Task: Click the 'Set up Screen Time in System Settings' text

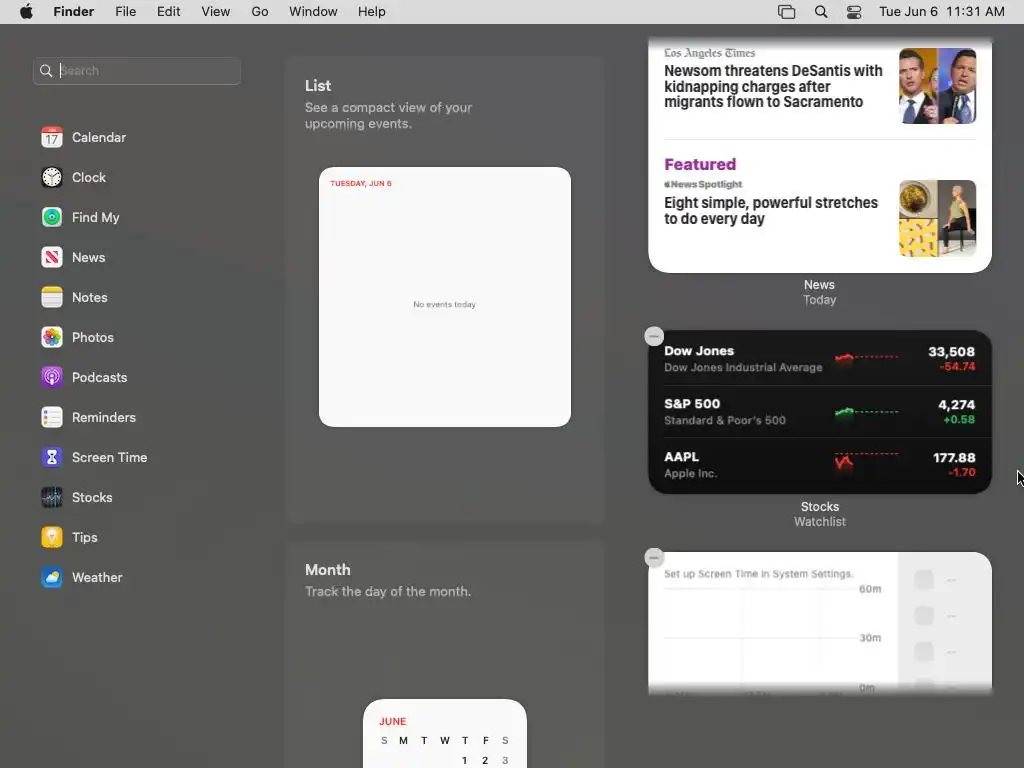Action: 758,573
